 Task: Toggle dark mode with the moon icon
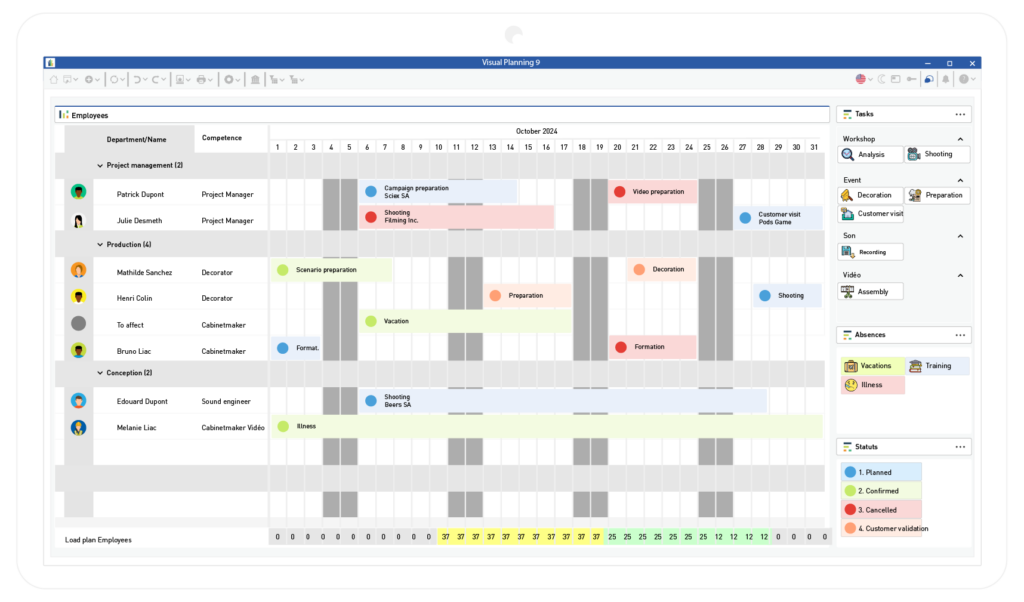881,78
